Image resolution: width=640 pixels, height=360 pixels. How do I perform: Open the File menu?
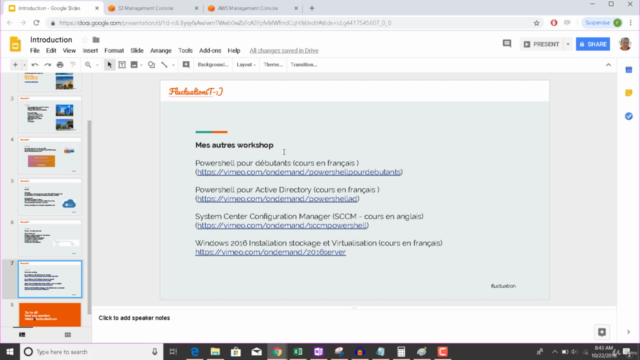pyautogui.click(x=35, y=51)
